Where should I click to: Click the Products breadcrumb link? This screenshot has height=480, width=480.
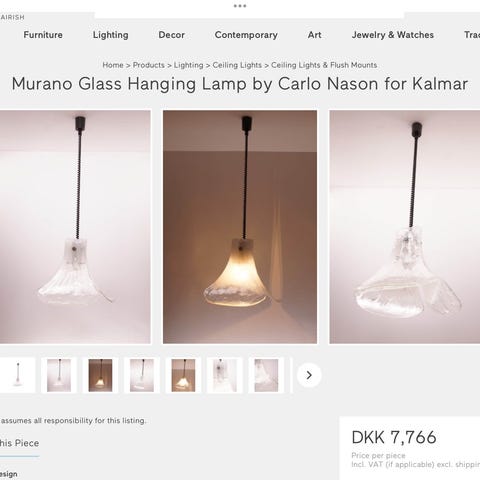tap(149, 65)
